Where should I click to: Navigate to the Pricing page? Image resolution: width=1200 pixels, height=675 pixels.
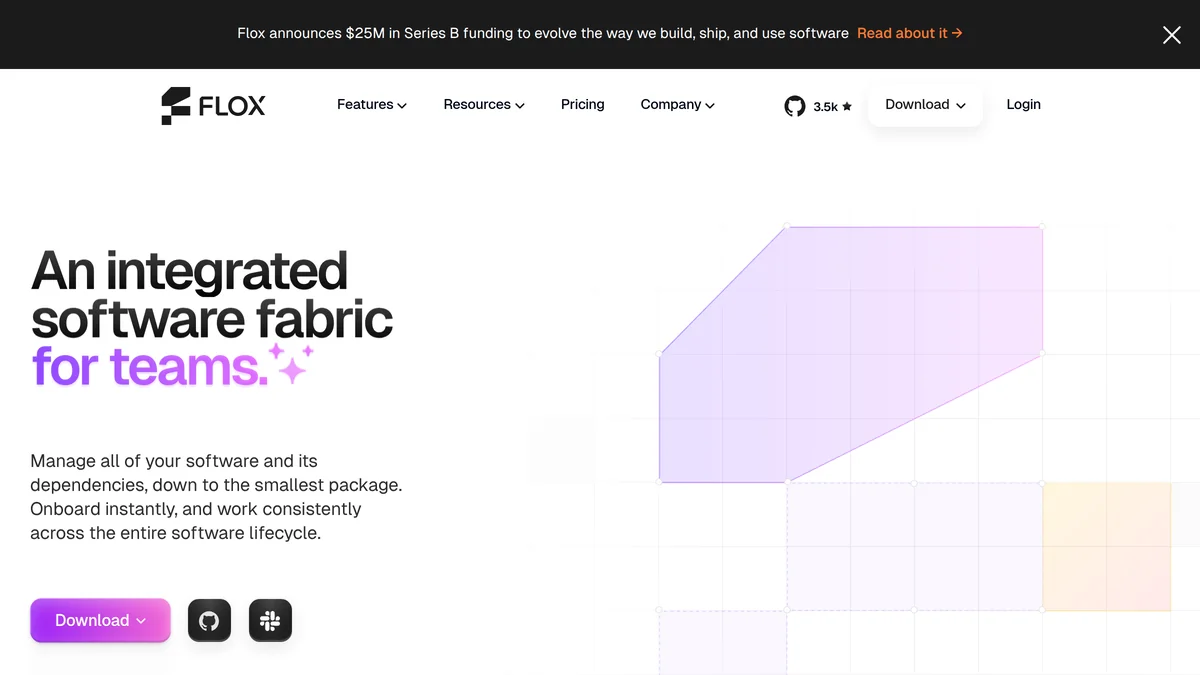(x=582, y=104)
